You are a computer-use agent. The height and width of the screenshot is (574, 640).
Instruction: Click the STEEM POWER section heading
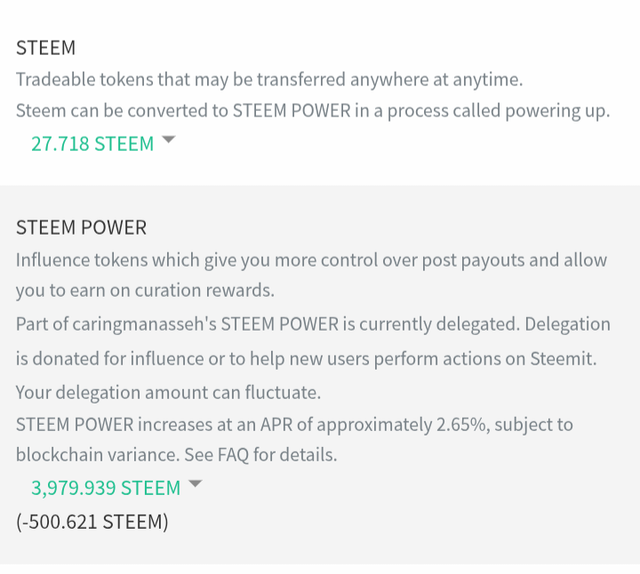(81, 228)
